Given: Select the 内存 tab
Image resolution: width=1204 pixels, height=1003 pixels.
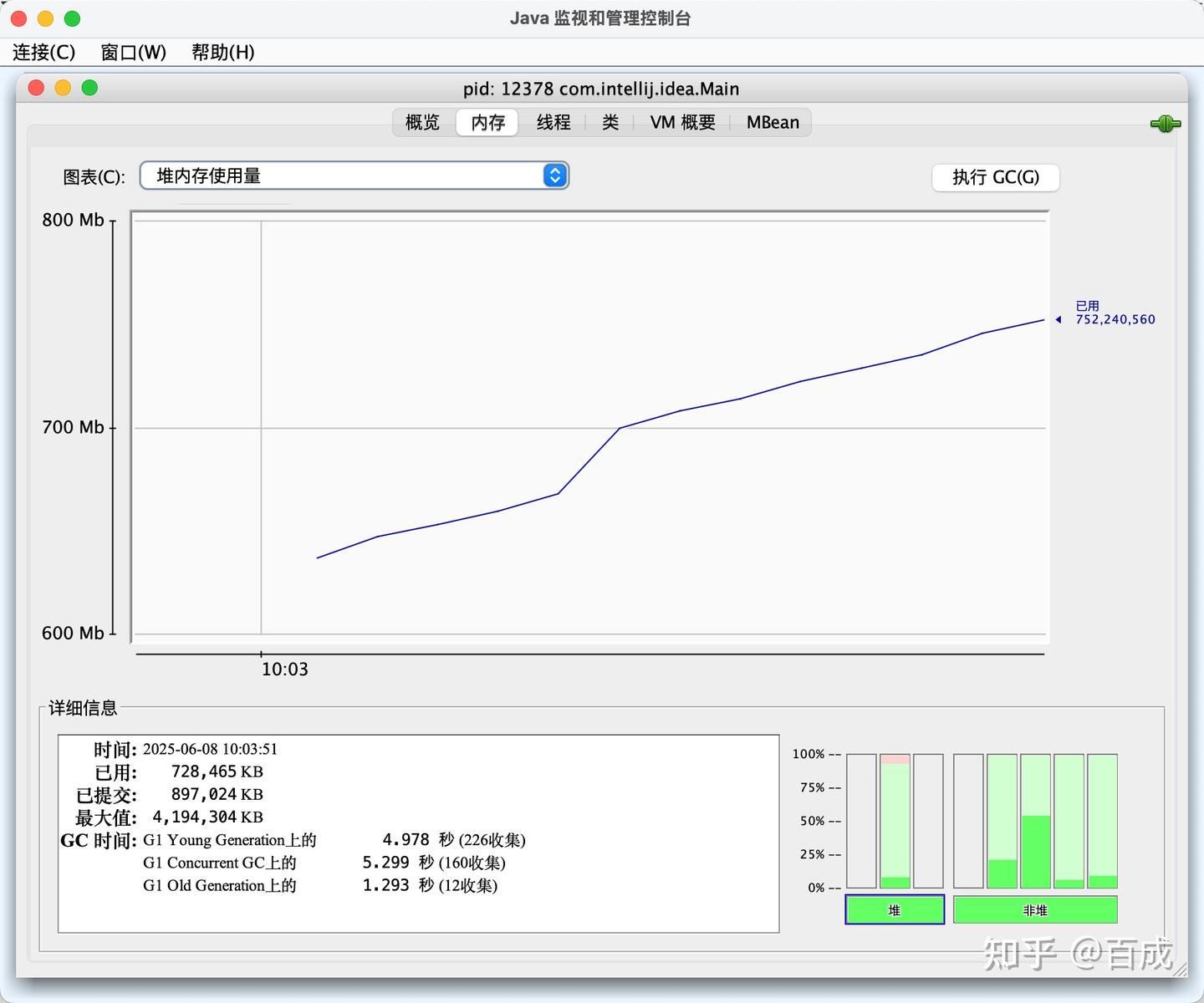Looking at the screenshot, I should [x=487, y=122].
